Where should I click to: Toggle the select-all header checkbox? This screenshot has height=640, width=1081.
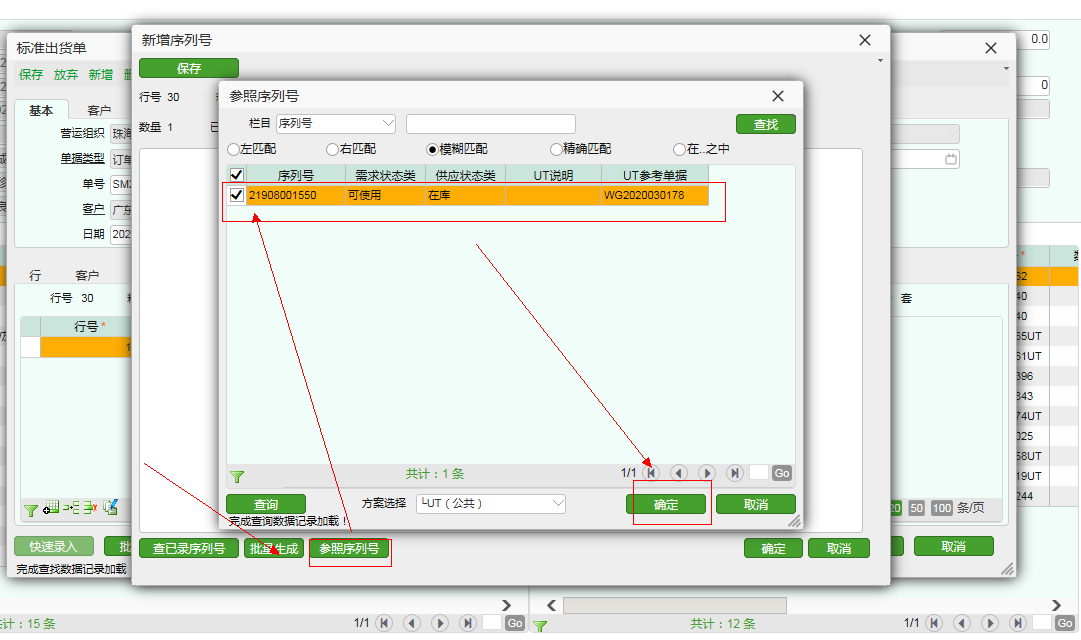[x=236, y=175]
